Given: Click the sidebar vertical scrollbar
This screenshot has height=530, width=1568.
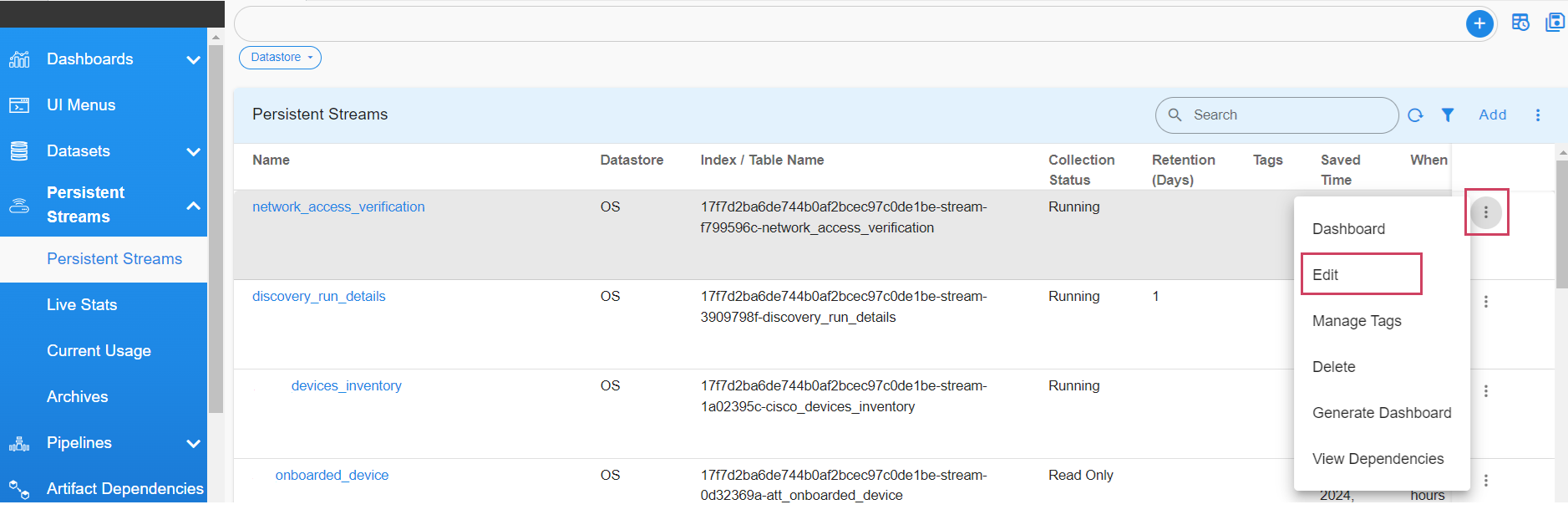Looking at the screenshot, I should [x=216, y=226].
